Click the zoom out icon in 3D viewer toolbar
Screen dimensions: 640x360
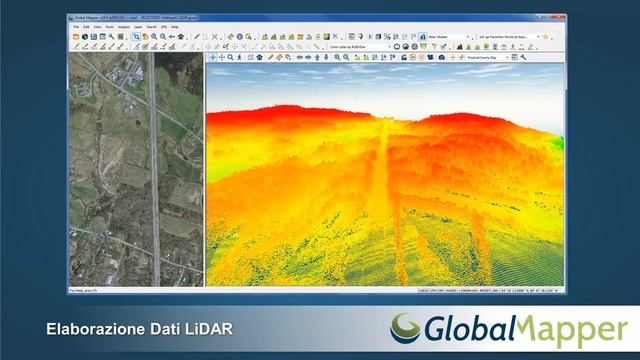coord(346,58)
